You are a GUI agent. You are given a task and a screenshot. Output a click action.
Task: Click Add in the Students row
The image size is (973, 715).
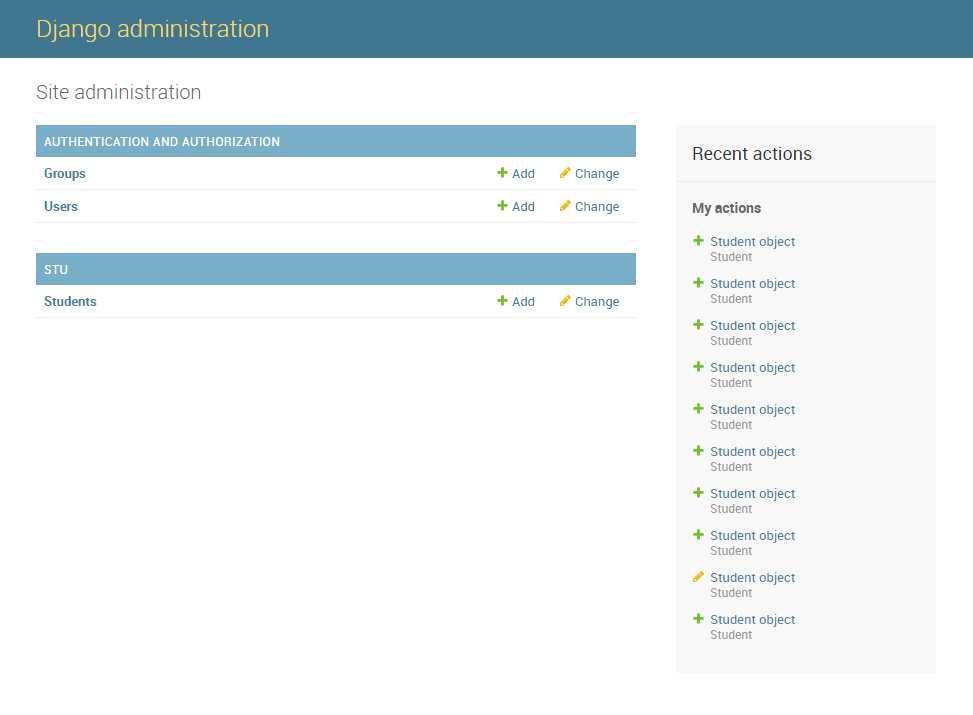516,301
